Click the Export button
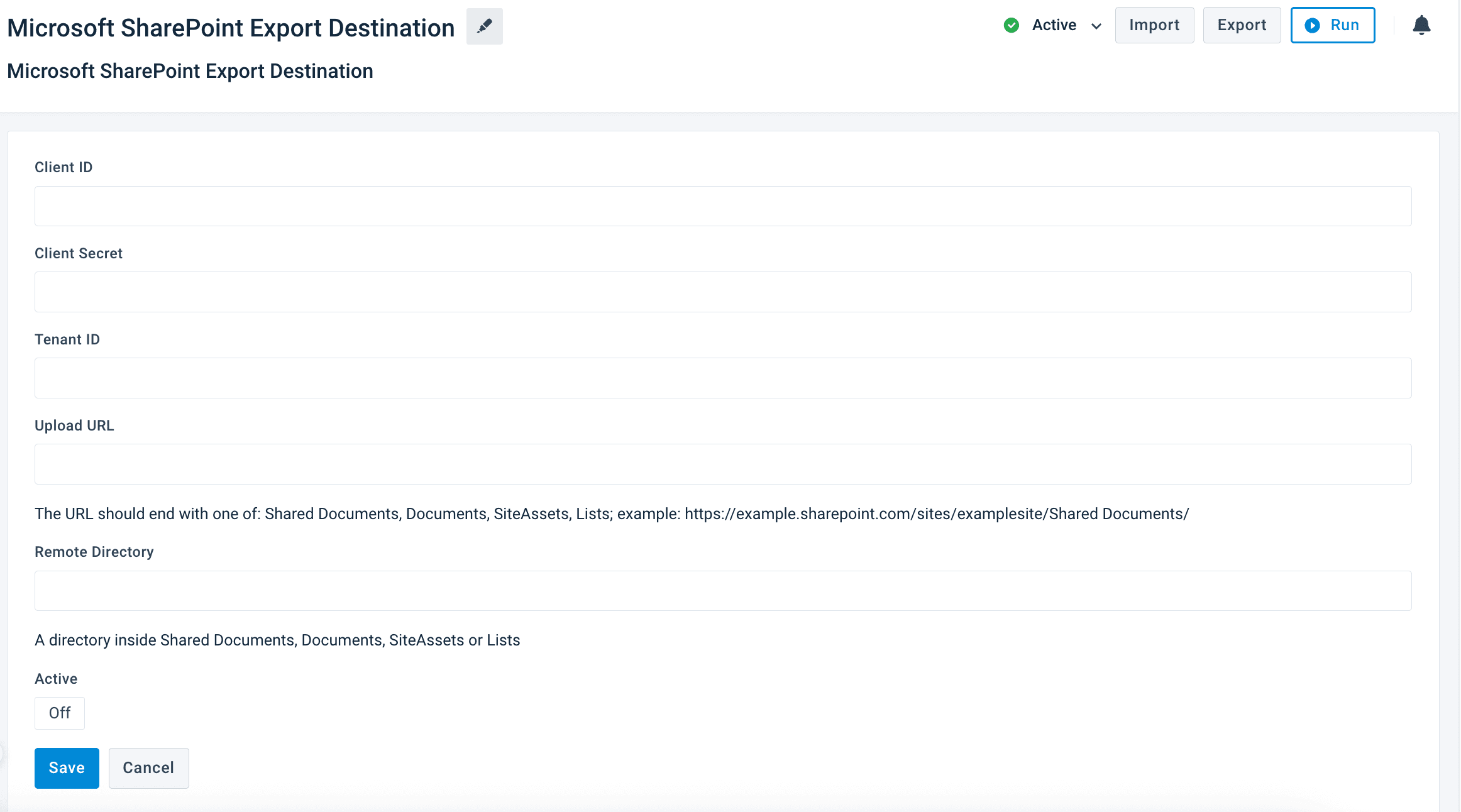The height and width of the screenshot is (812, 1461). 1241,25
